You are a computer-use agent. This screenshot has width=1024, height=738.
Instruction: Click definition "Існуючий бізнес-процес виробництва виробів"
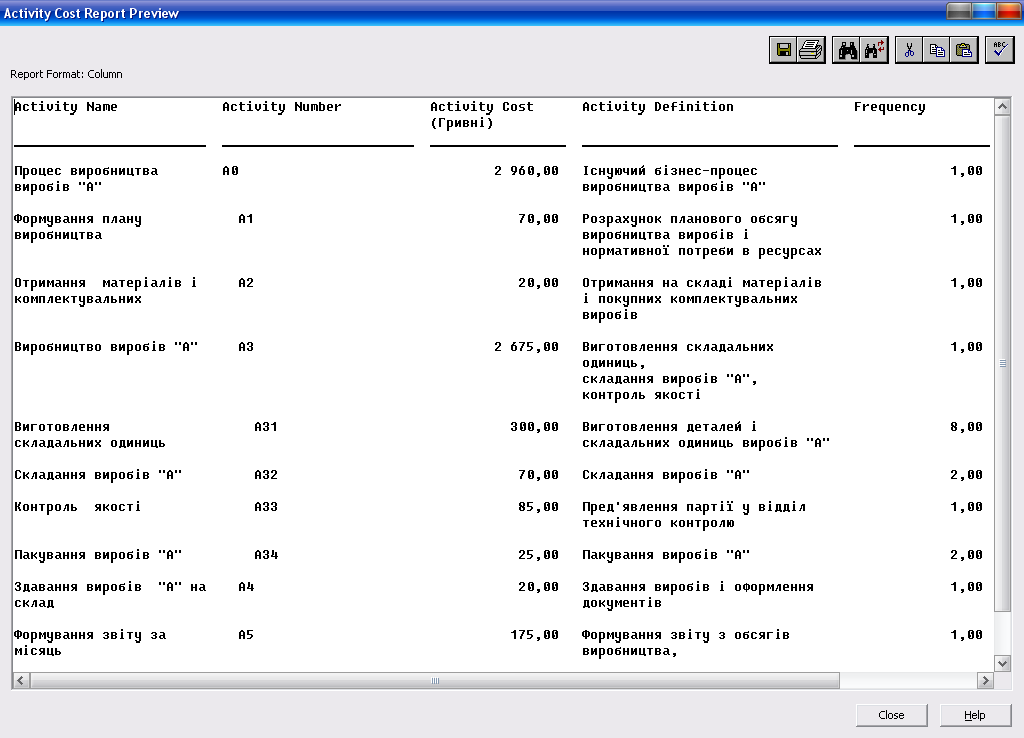(674, 179)
